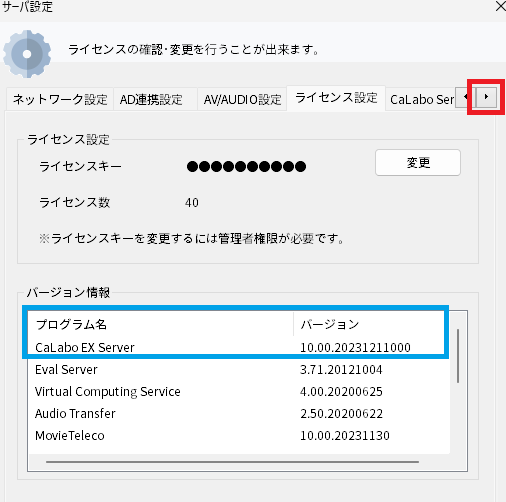Click the license count value 40
The width and height of the screenshot is (506, 502).
pyautogui.click(x=192, y=202)
